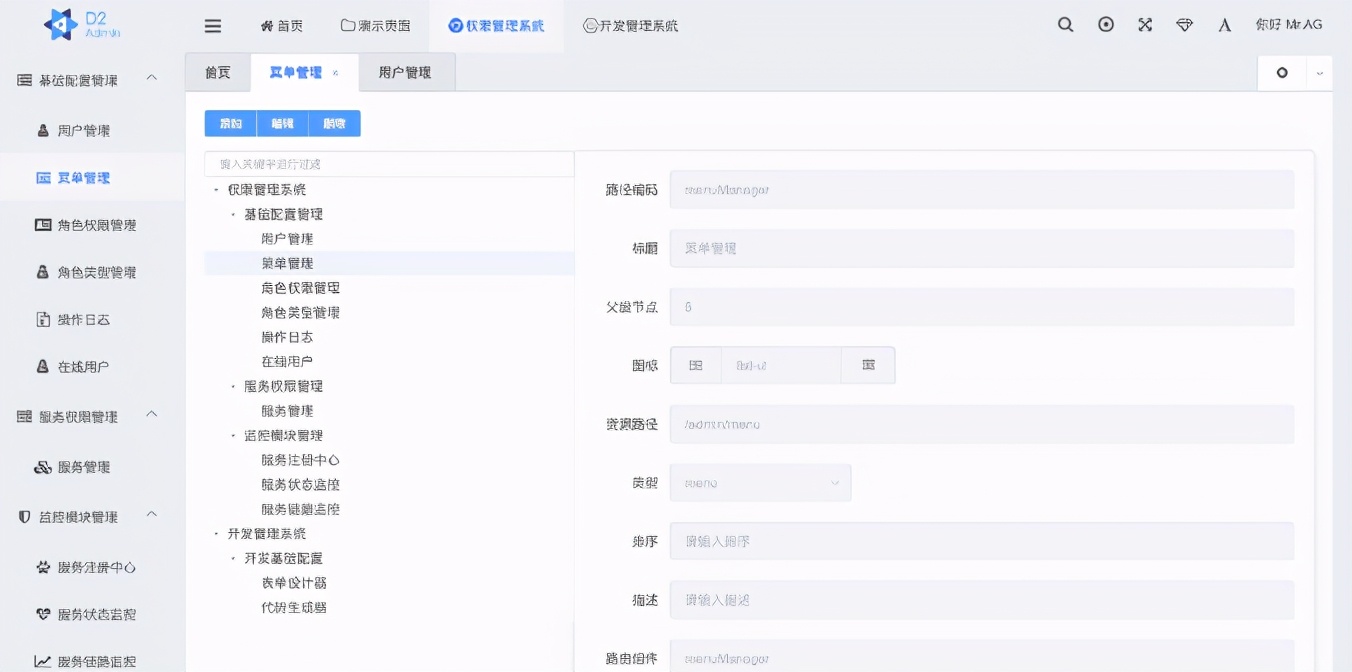Click the D2 Admin logo in the top left
The height and width of the screenshot is (672, 1352).
tap(78, 25)
